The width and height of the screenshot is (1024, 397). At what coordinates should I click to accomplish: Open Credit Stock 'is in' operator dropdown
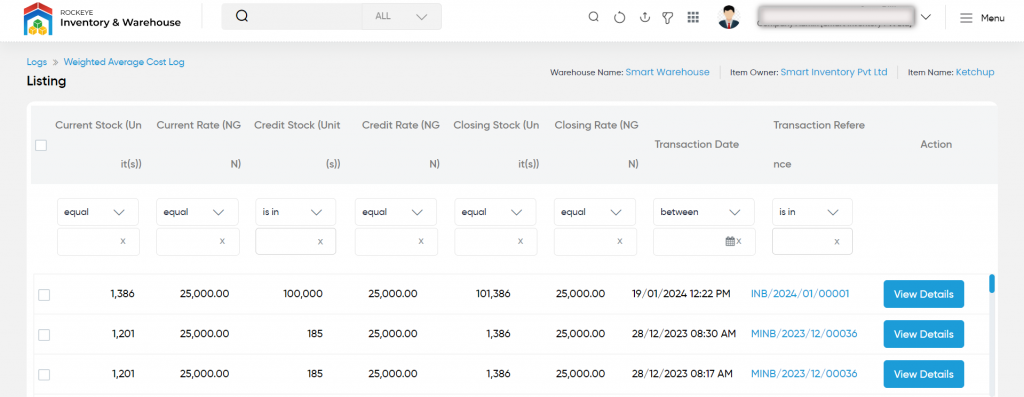point(296,212)
